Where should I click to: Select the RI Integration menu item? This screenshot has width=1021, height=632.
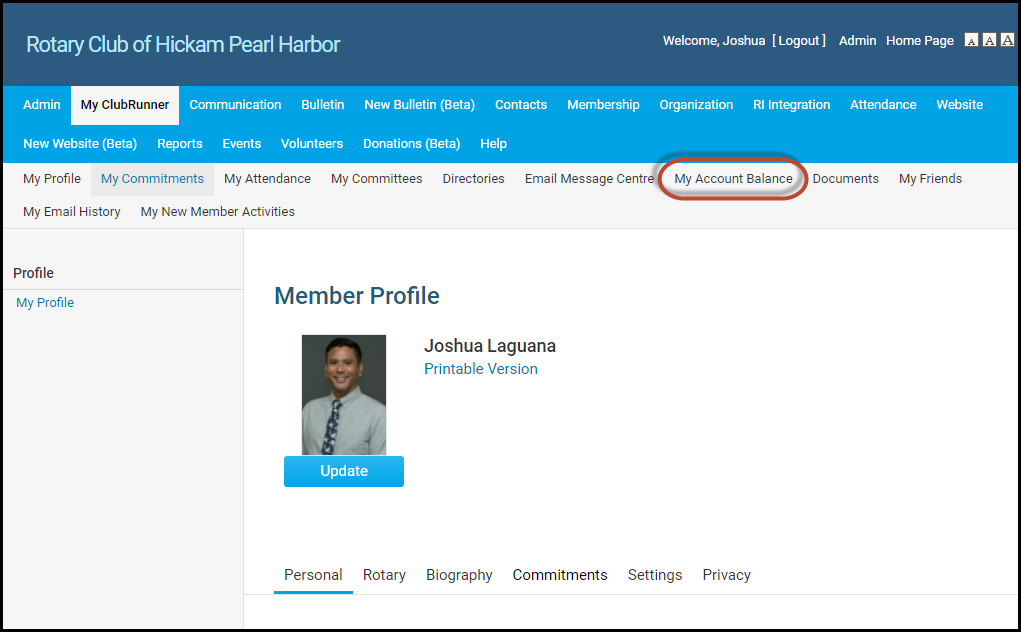791,105
